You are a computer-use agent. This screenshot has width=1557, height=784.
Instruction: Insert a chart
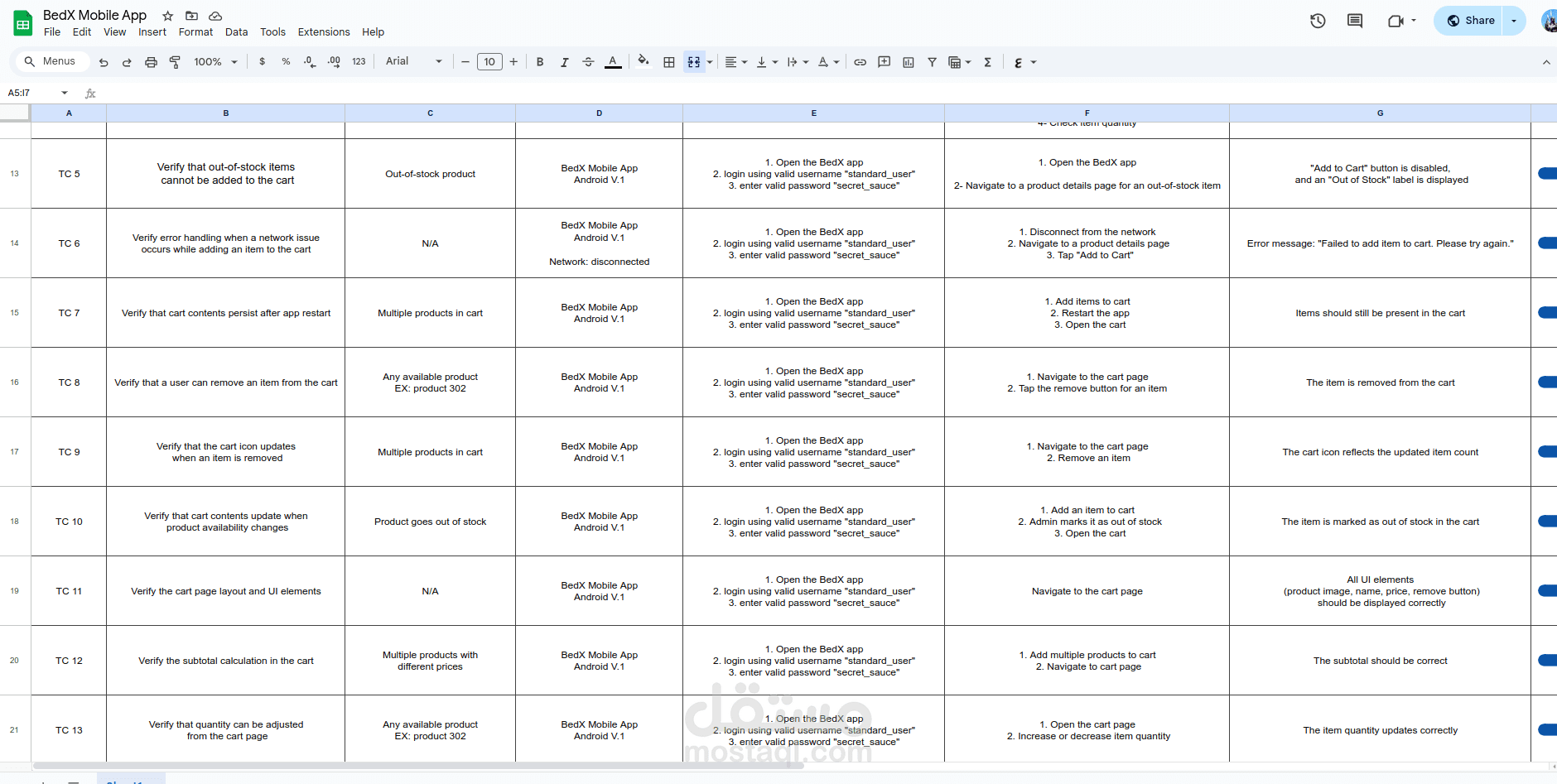point(909,62)
